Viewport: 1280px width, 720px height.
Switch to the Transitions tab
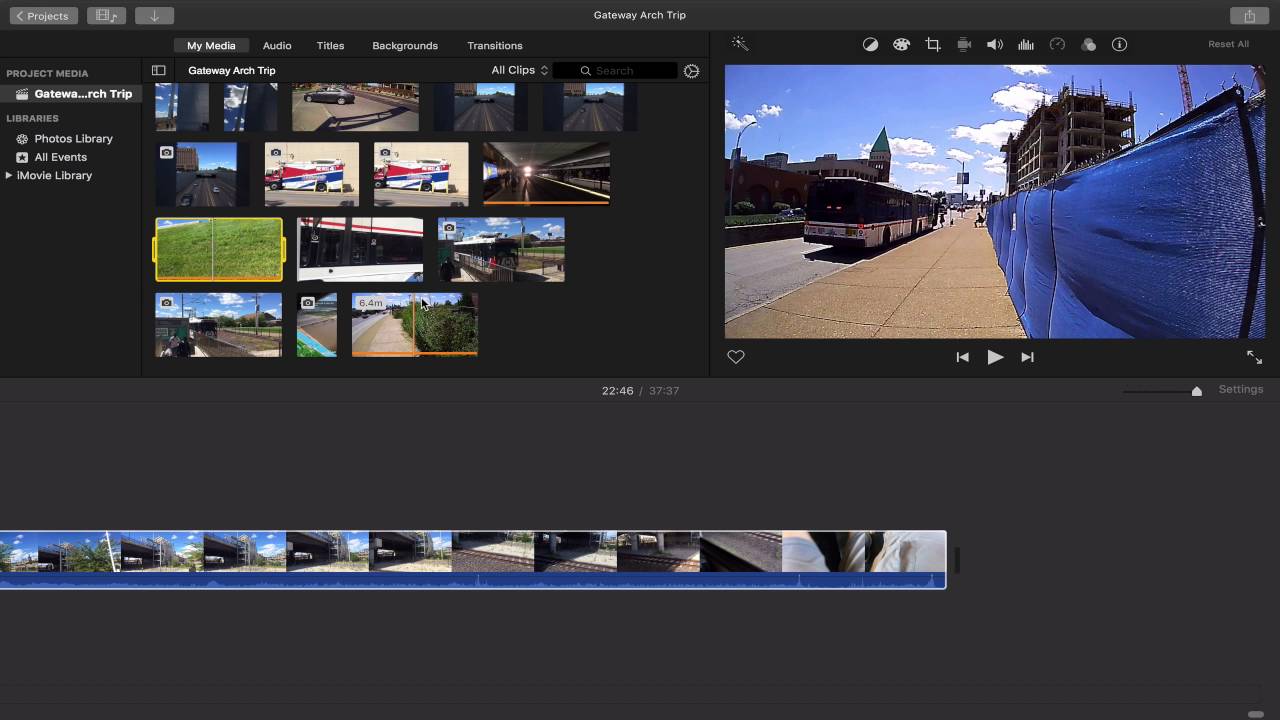tap(494, 46)
